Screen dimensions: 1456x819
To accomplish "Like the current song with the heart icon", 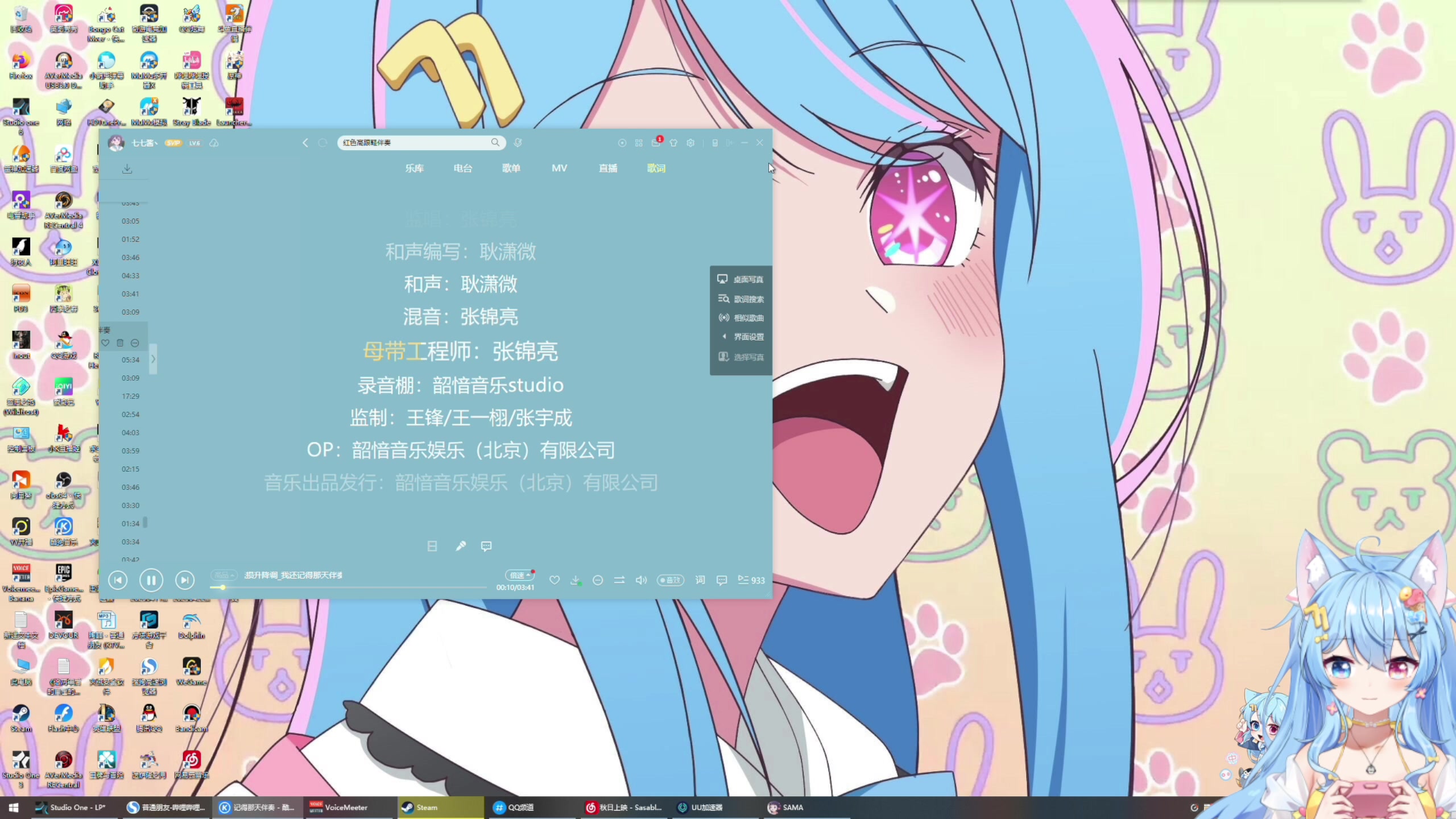I will 554,580.
